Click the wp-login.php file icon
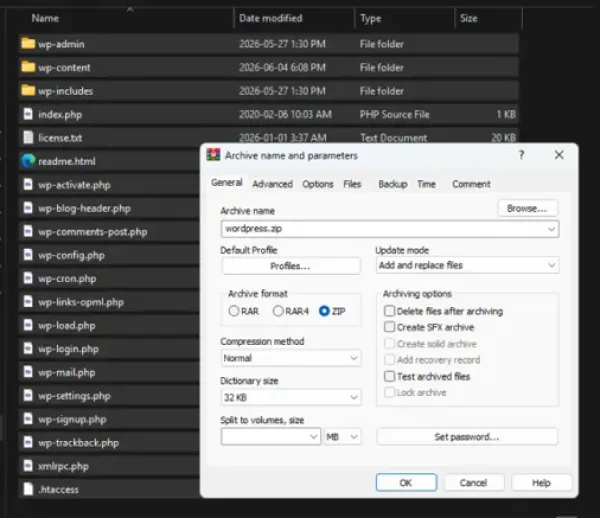 (28, 349)
